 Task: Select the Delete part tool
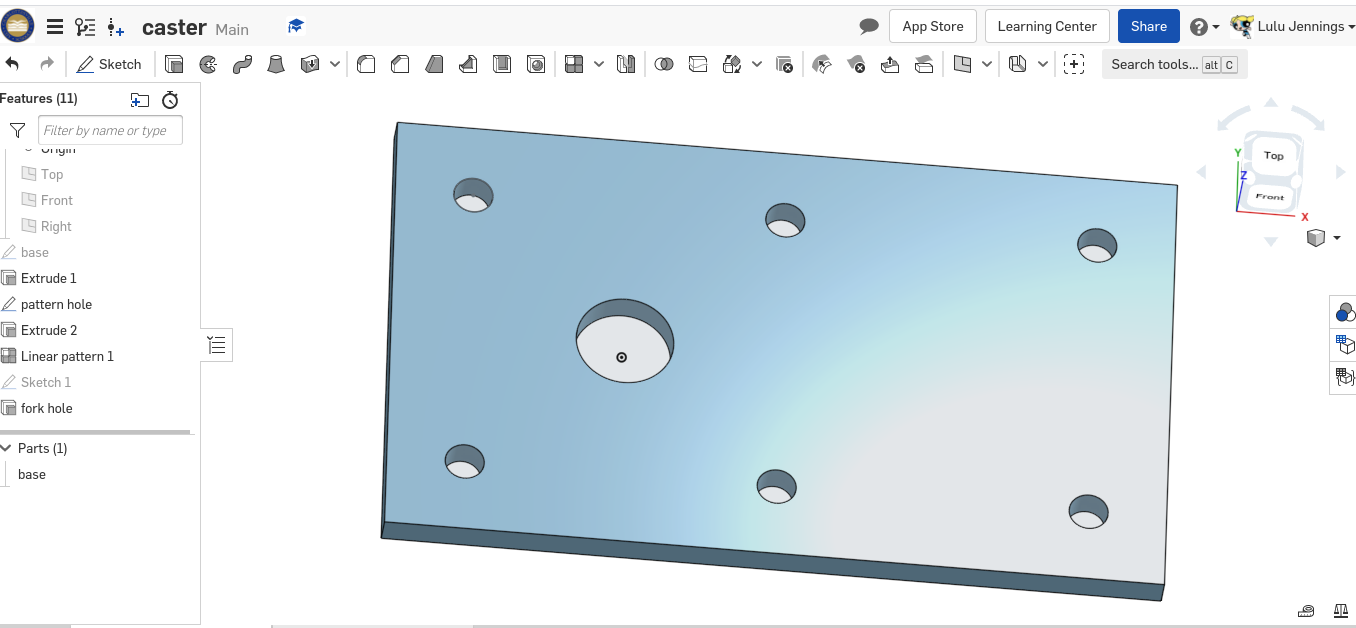pos(784,64)
